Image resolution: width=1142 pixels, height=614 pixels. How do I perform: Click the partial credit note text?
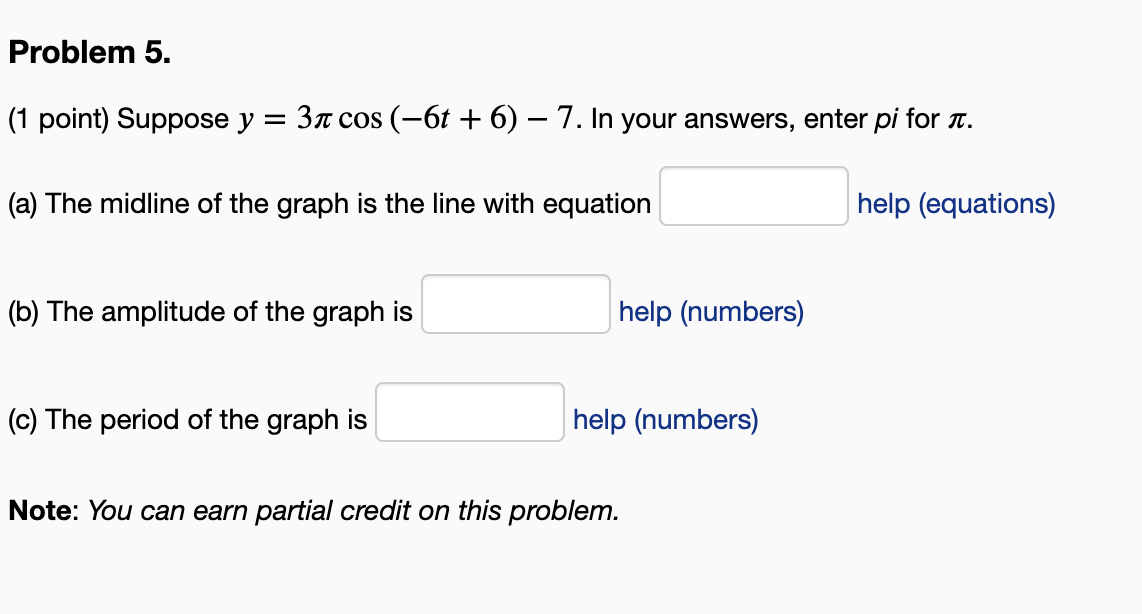312,511
